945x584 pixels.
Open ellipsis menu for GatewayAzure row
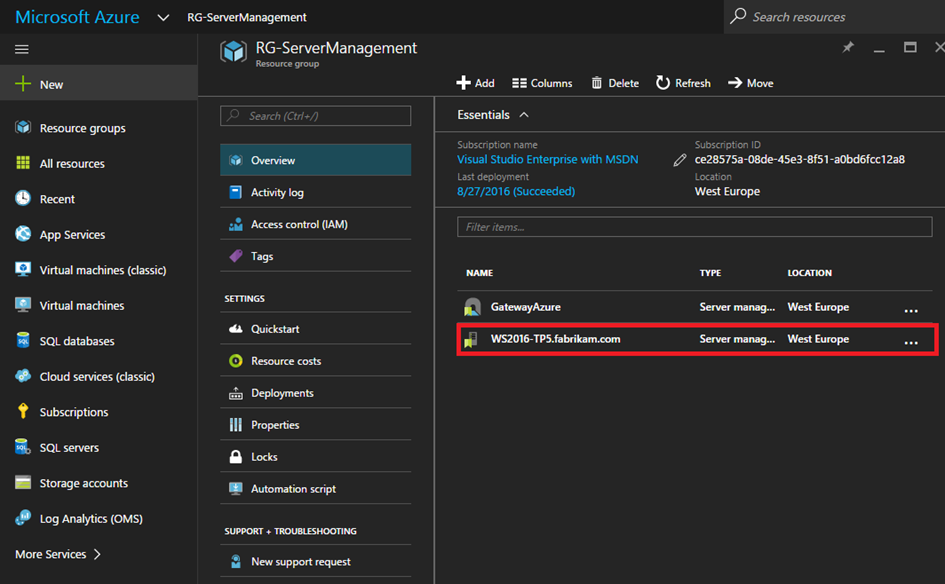[x=911, y=310]
